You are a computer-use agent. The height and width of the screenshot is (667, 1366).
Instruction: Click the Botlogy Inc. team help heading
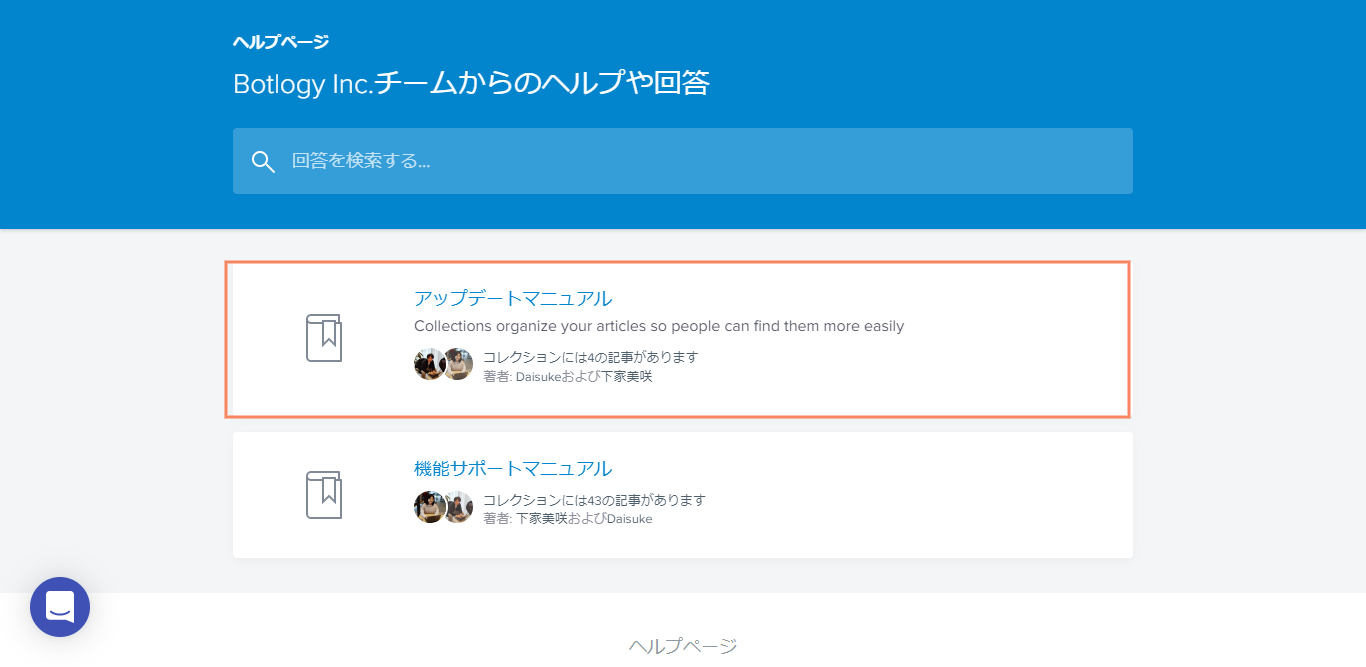[x=471, y=83]
